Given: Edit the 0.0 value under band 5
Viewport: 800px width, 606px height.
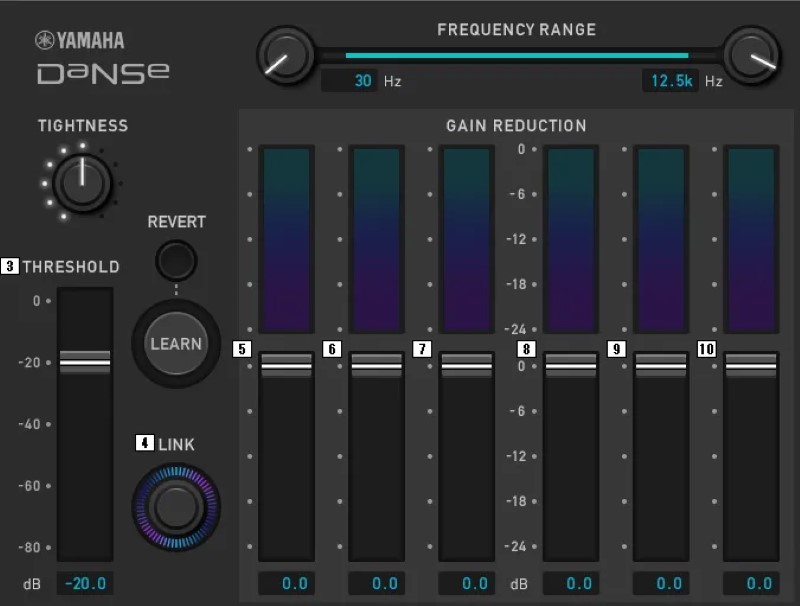Looking at the screenshot, I should click(x=286, y=583).
